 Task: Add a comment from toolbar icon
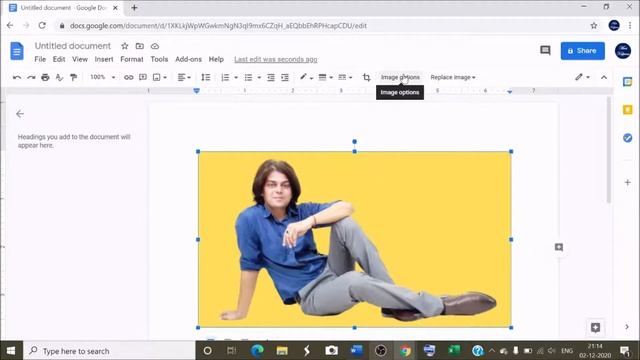coord(143,77)
